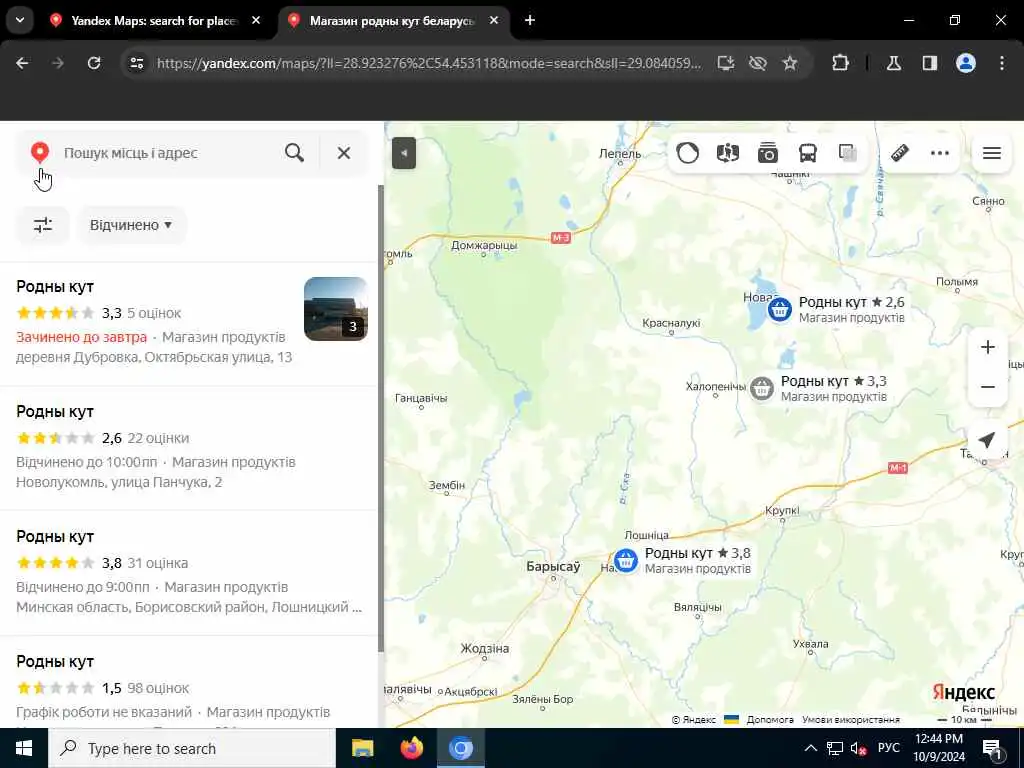Reload the current page
Image resolution: width=1024 pixels, height=768 pixels.
pos(94,63)
